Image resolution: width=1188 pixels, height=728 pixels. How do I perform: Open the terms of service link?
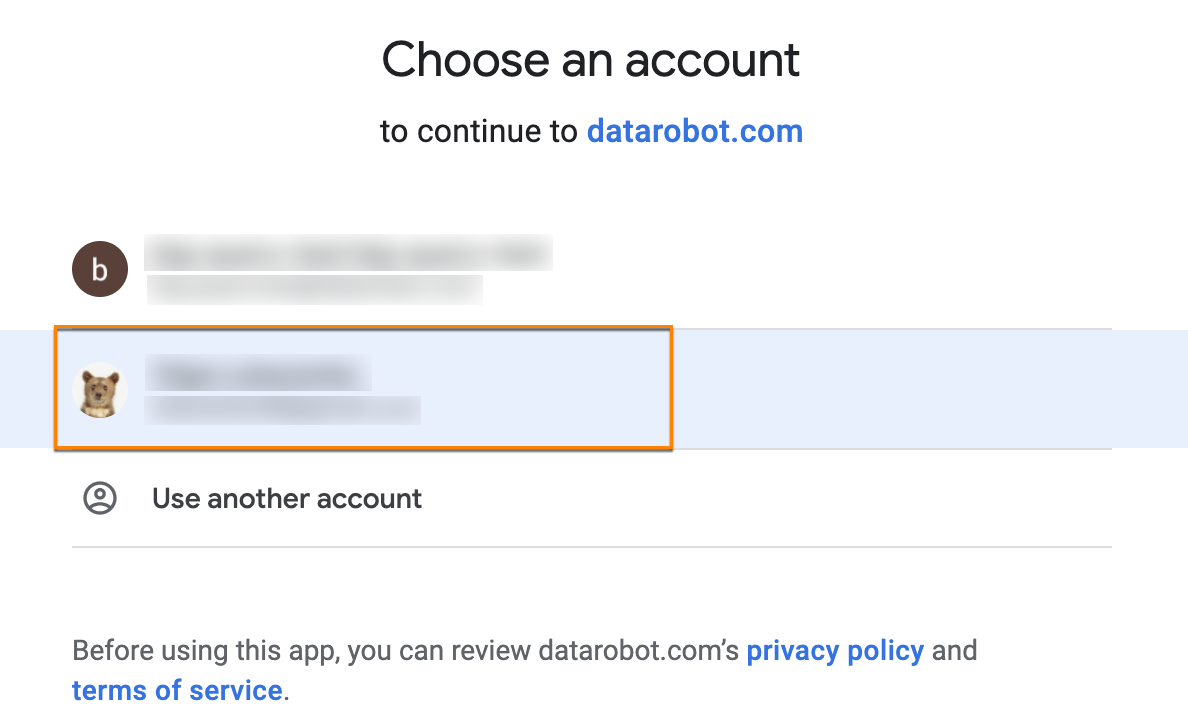[x=176, y=690]
